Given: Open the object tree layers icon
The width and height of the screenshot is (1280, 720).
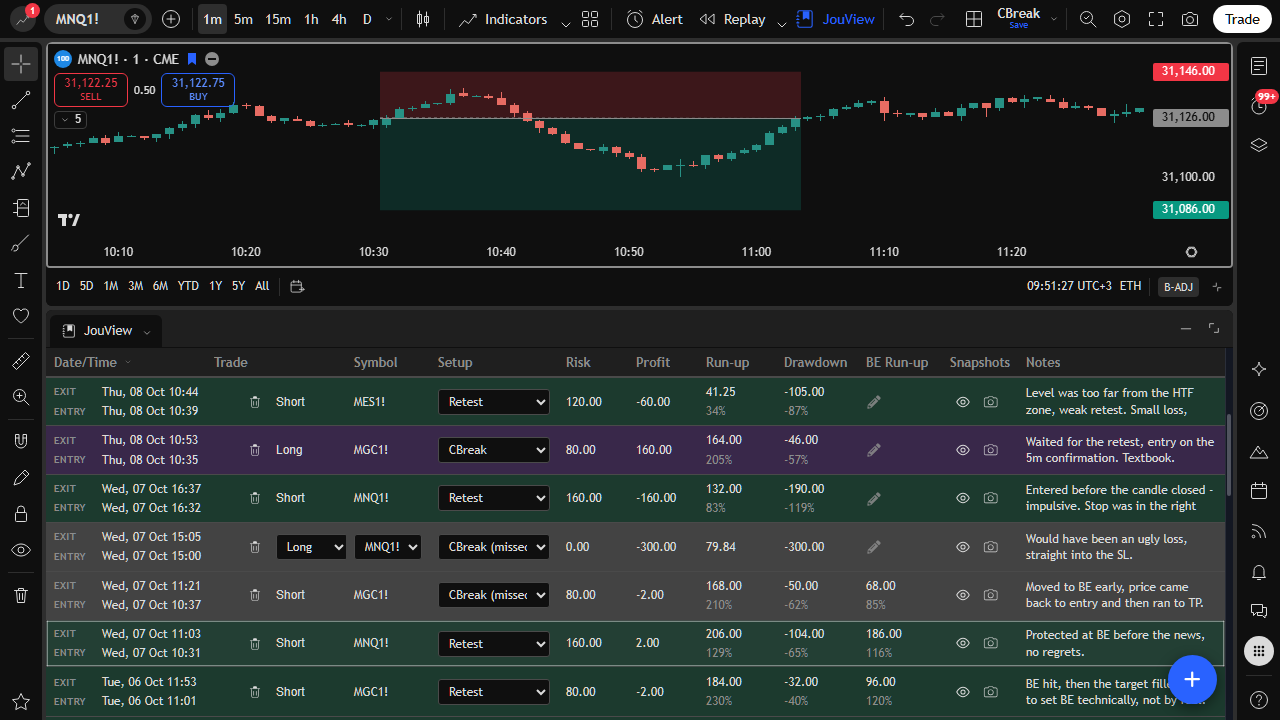Looking at the screenshot, I should tap(1259, 145).
